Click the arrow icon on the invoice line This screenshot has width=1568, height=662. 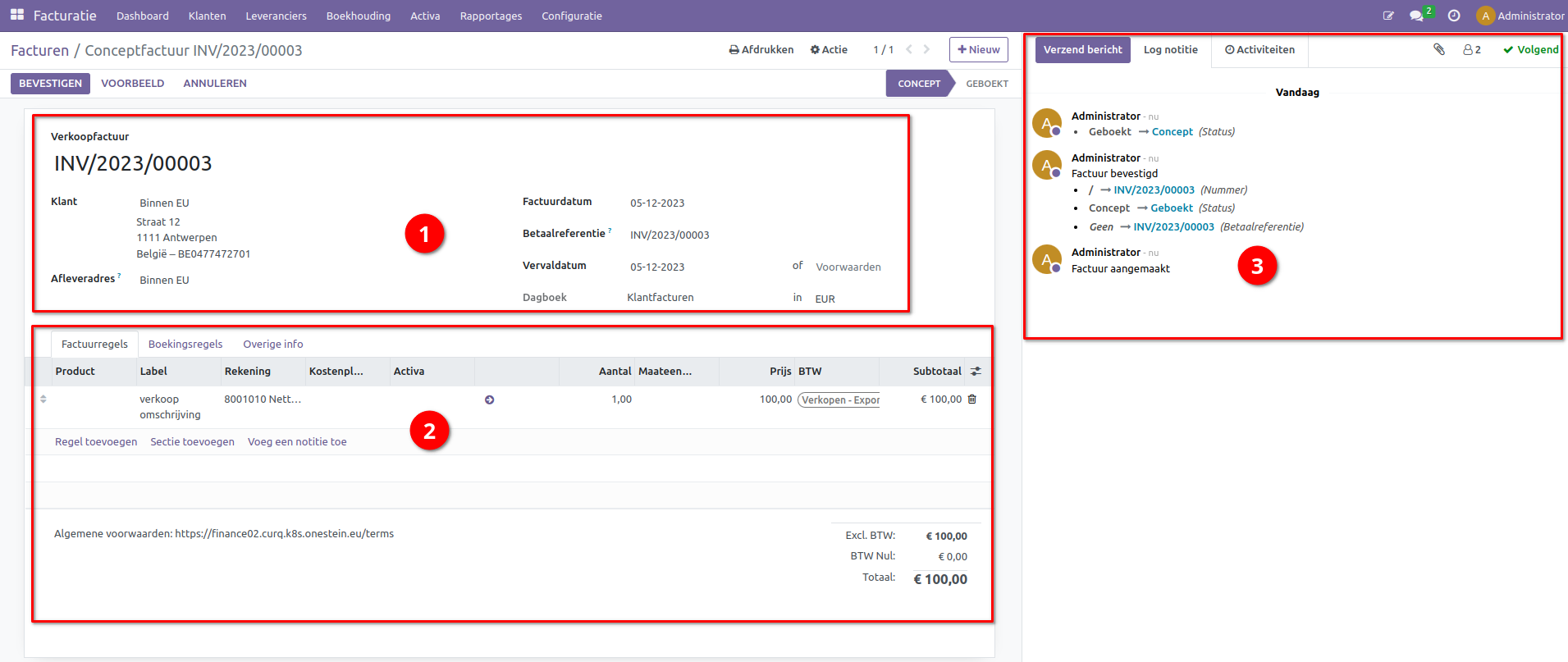(x=489, y=400)
